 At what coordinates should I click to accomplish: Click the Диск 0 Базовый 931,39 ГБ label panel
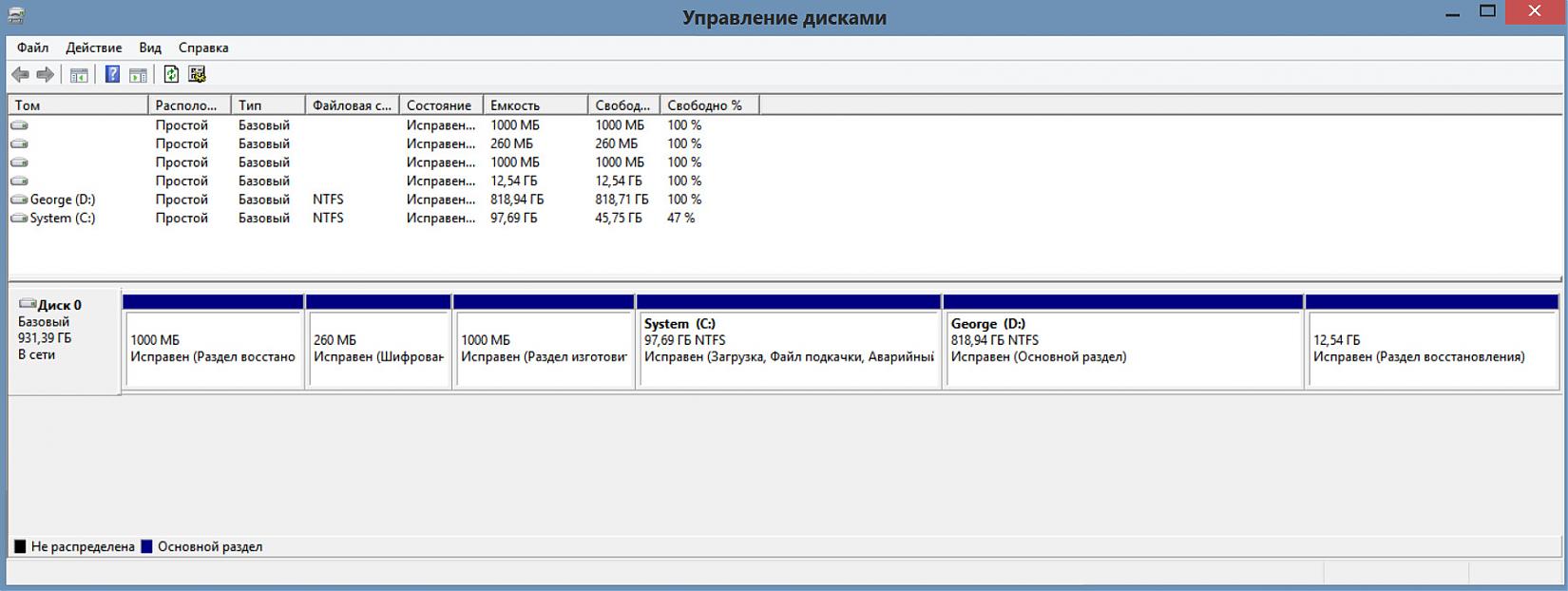pos(64,341)
